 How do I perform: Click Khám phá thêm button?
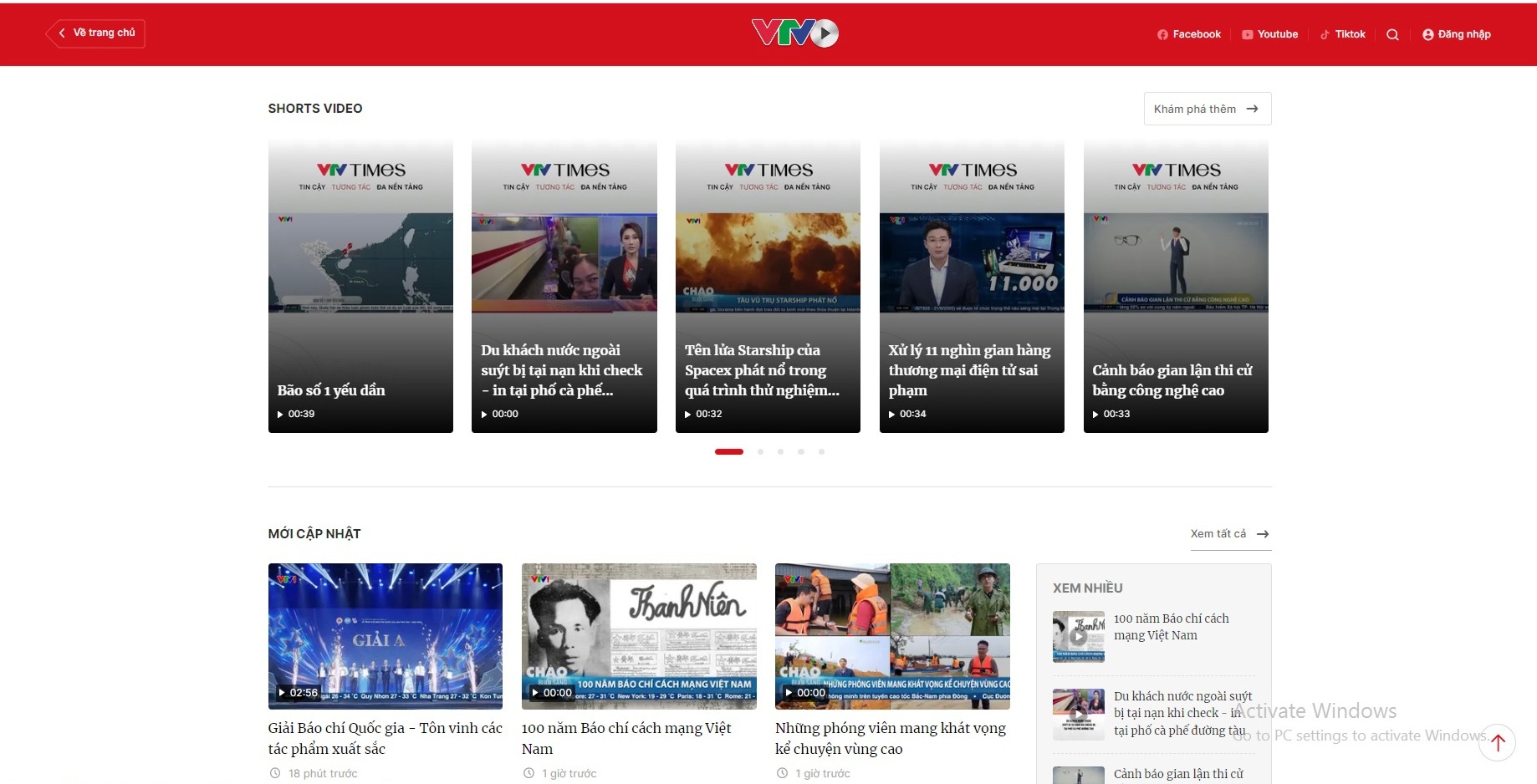click(x=1207, y=109)
